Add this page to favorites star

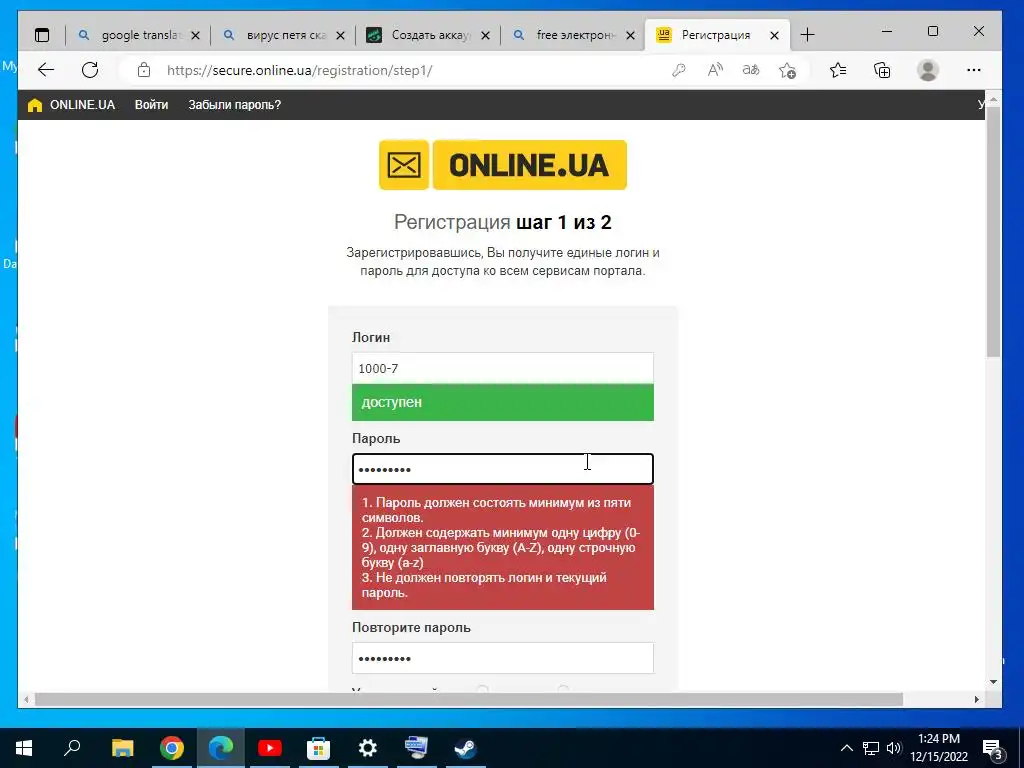pyautogui.click(x=788, y=70)
